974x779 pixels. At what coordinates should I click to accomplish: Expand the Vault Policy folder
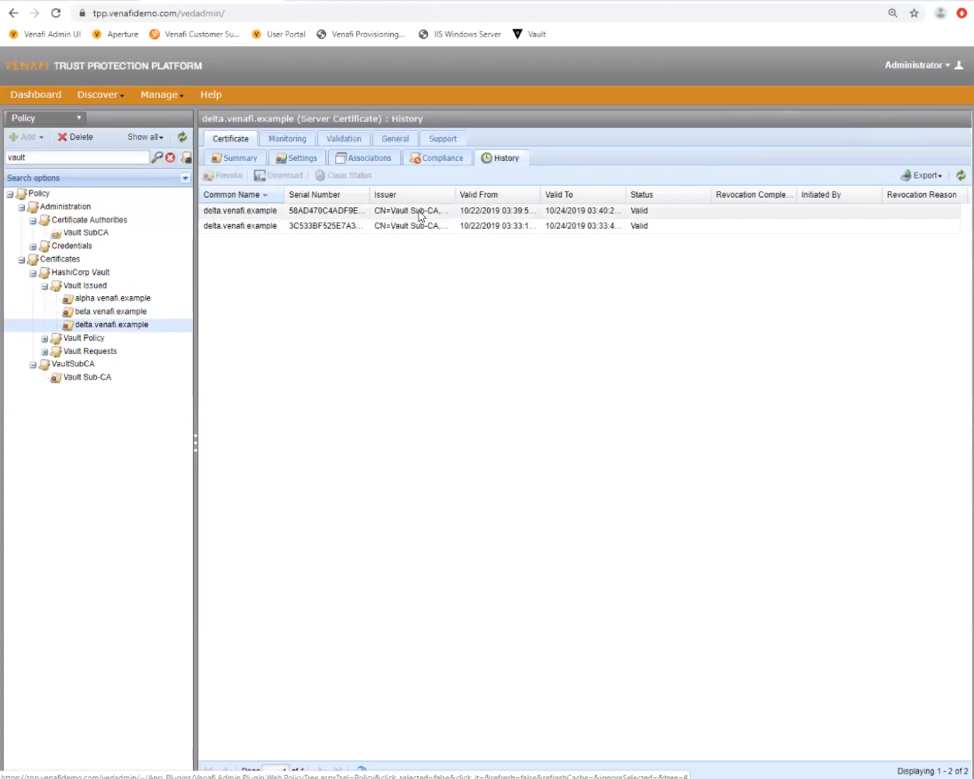[x=45, y=339]
